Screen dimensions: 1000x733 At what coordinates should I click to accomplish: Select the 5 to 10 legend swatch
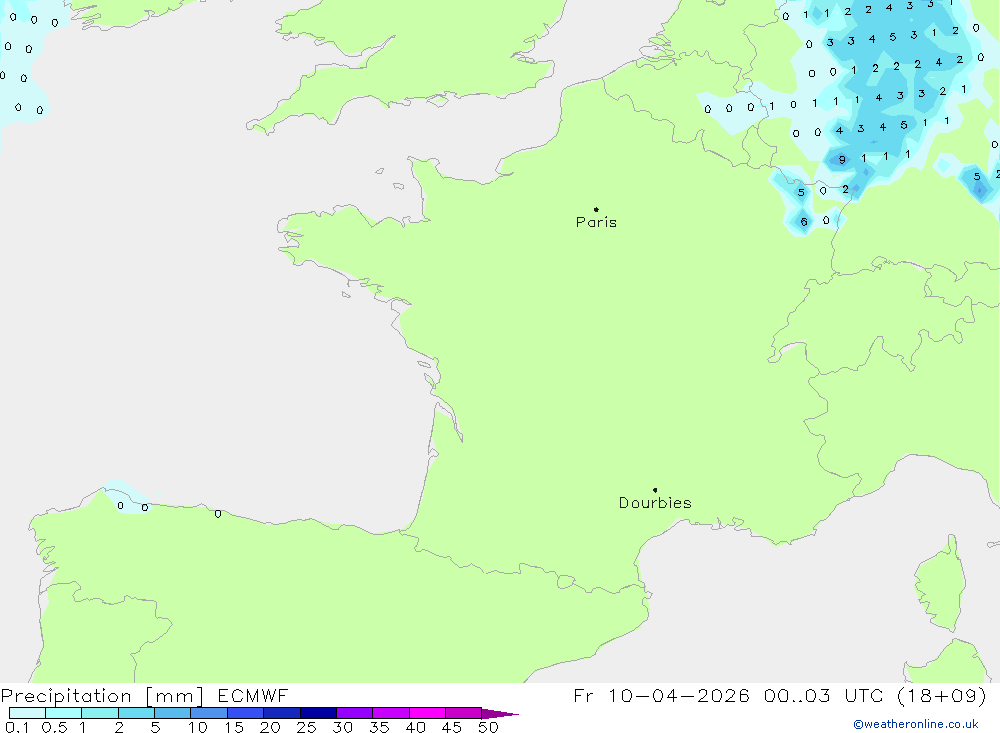point(172,714)
